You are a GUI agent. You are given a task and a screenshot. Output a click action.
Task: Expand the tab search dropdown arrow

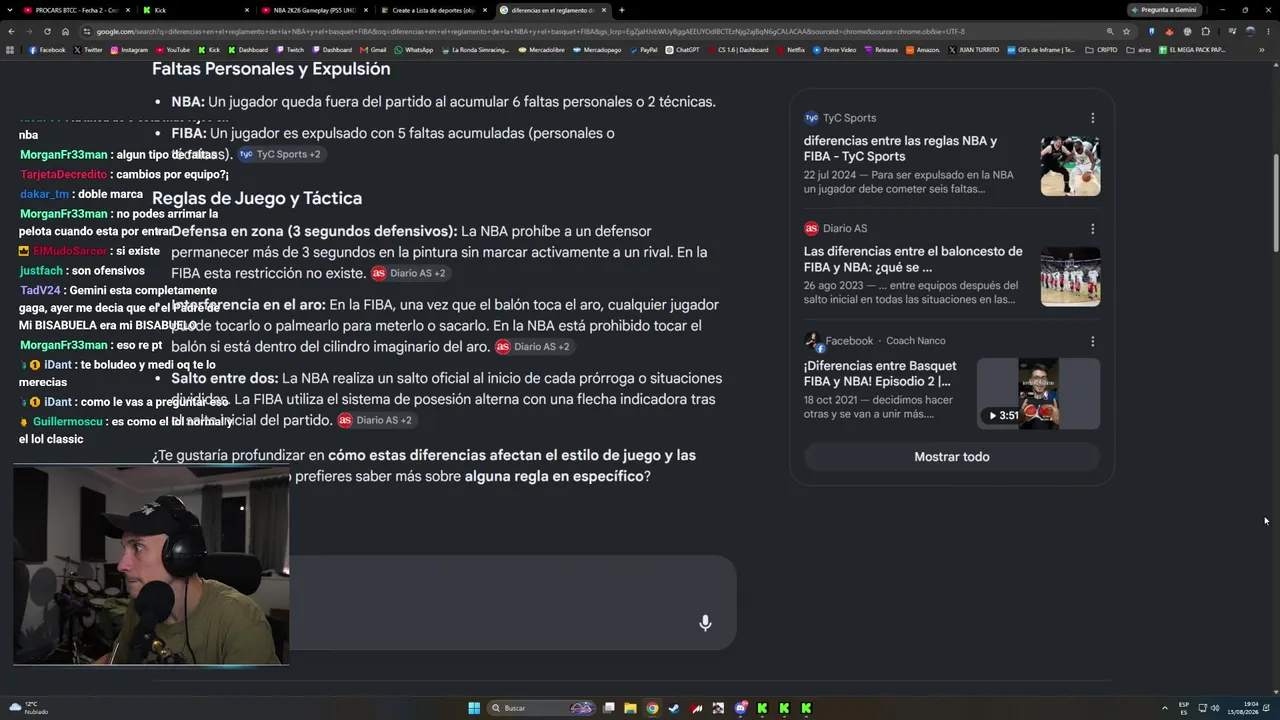point(10,10)
